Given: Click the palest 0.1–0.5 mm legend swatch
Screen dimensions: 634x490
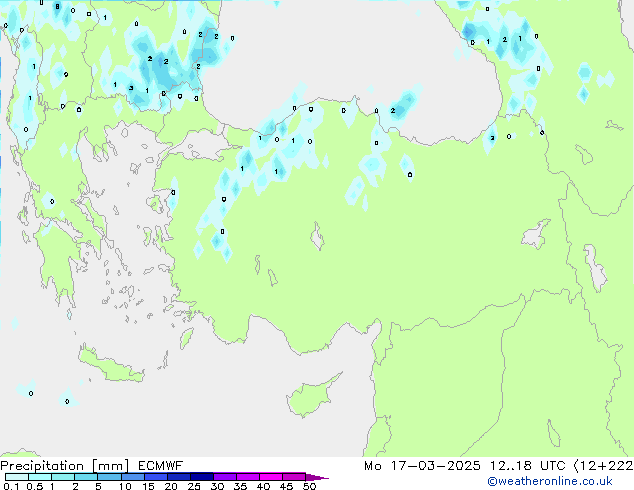Looking at the screenshot, I should pyautogui.click(x=17, y=477).
